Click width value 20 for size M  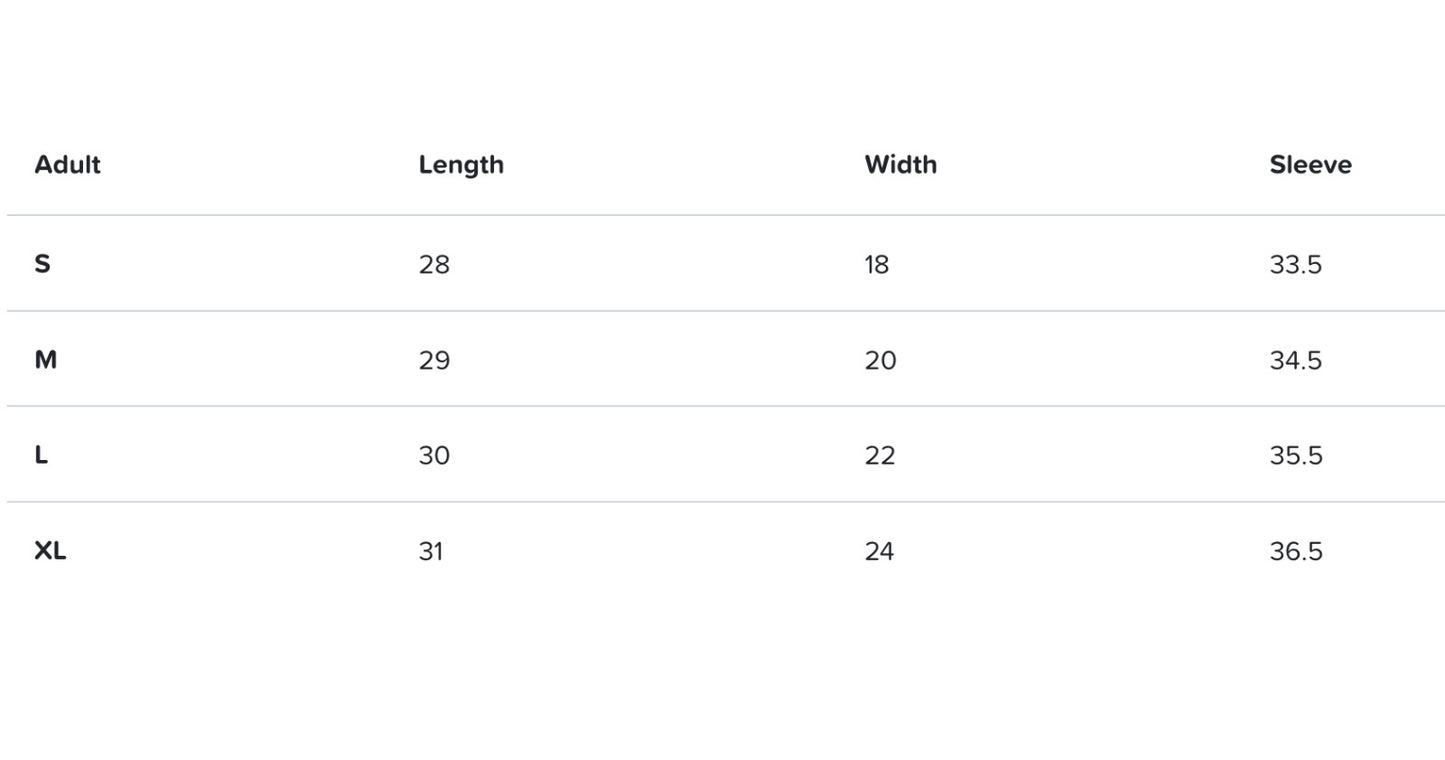(880, 361)
